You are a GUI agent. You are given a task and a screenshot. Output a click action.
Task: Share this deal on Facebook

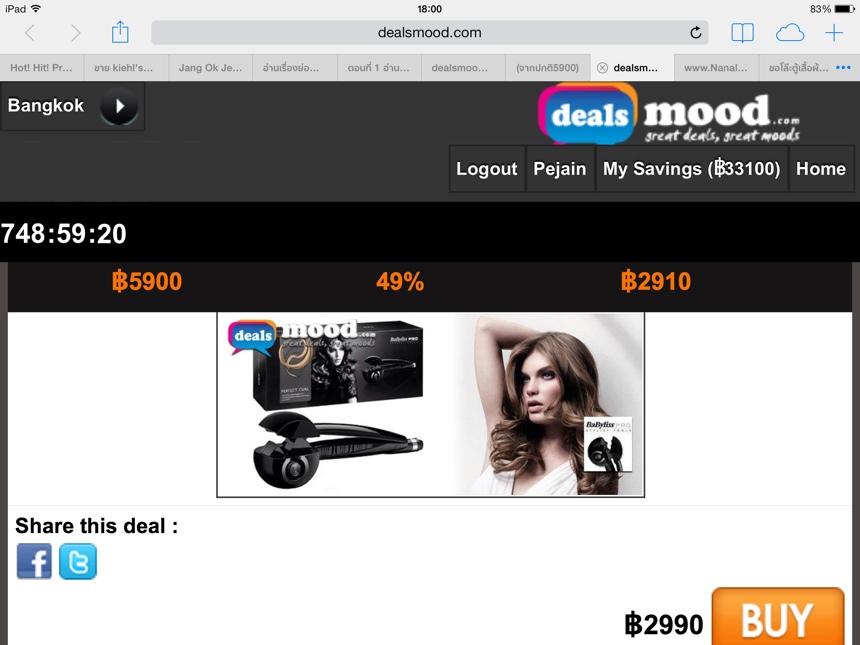(x=34, y=561)
